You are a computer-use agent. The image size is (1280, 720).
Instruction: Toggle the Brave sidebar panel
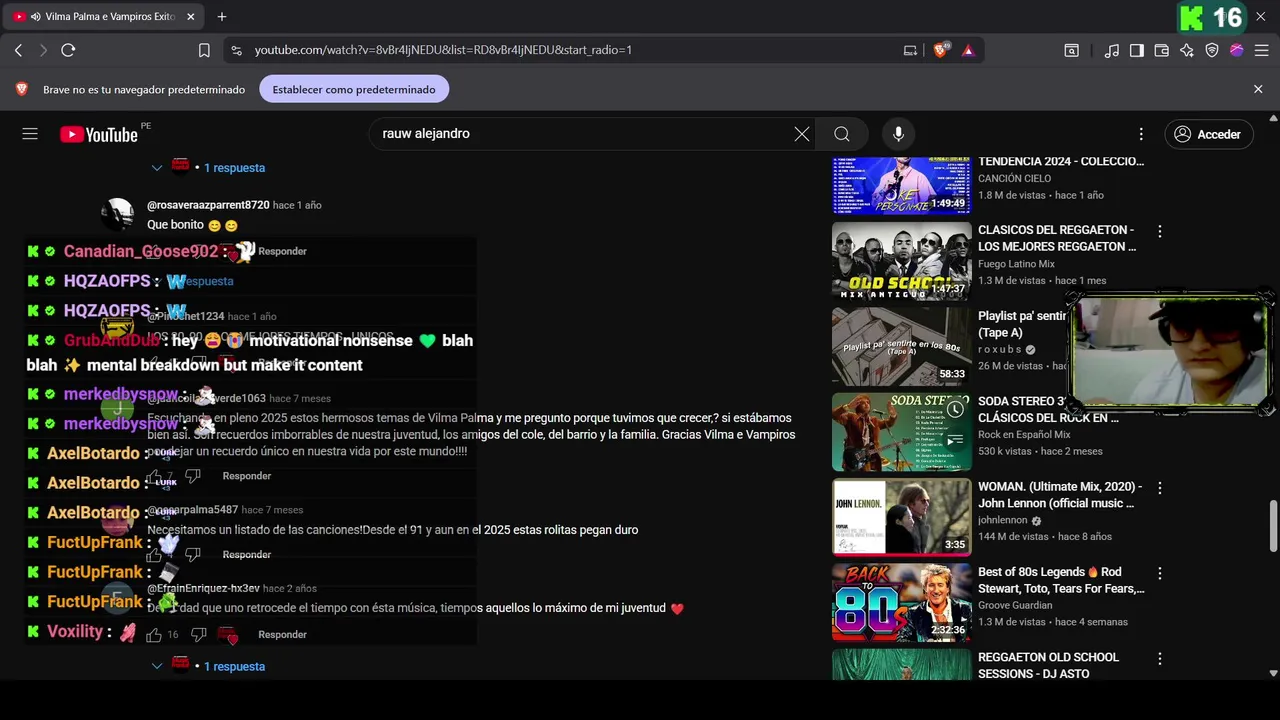pyautogui.click(x=1137, y=50)
